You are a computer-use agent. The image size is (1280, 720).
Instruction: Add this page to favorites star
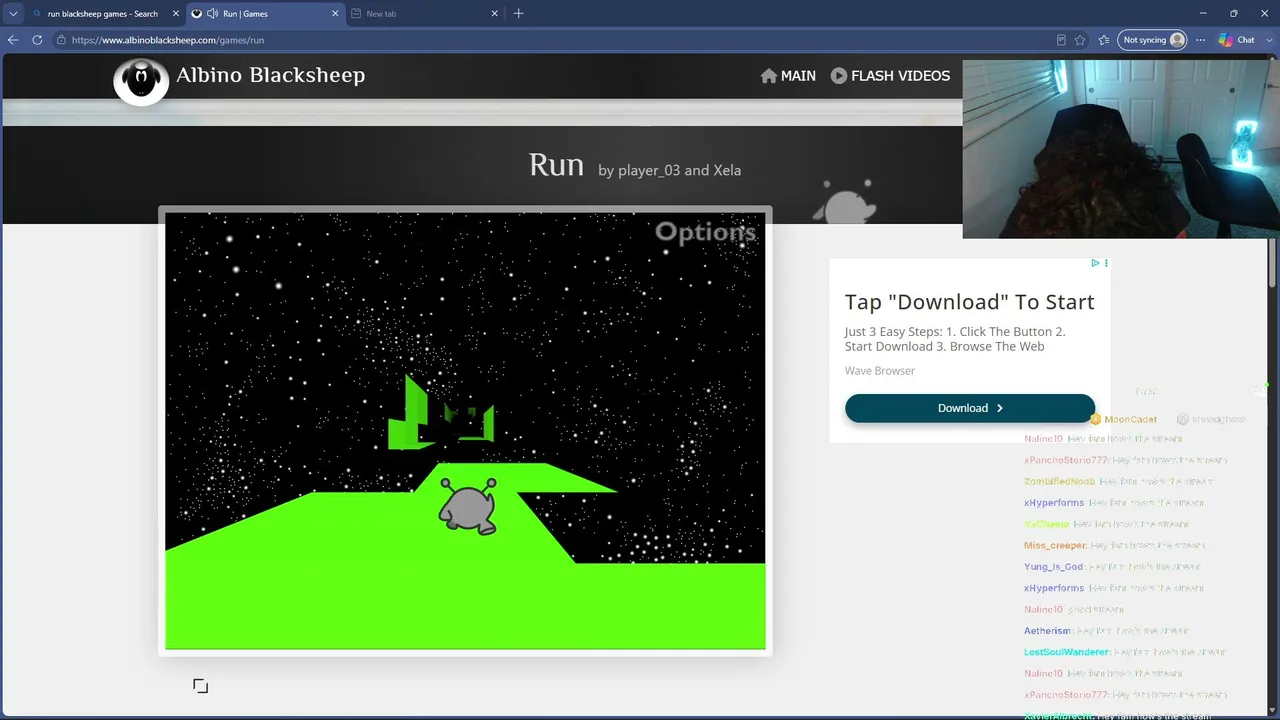pyautogui.click(x=1080, y=40)
